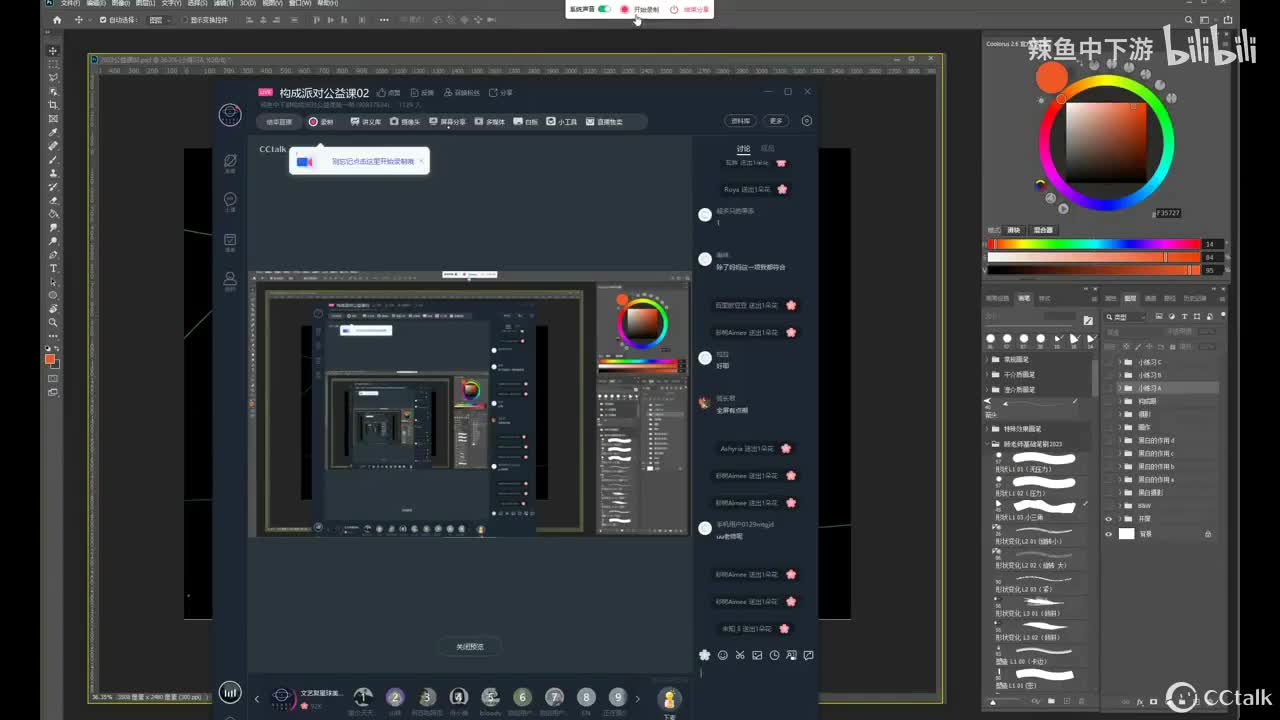Viewport: 1280px width, 720px height.
Task: Click the chat history clock icon
Action: 774,655
